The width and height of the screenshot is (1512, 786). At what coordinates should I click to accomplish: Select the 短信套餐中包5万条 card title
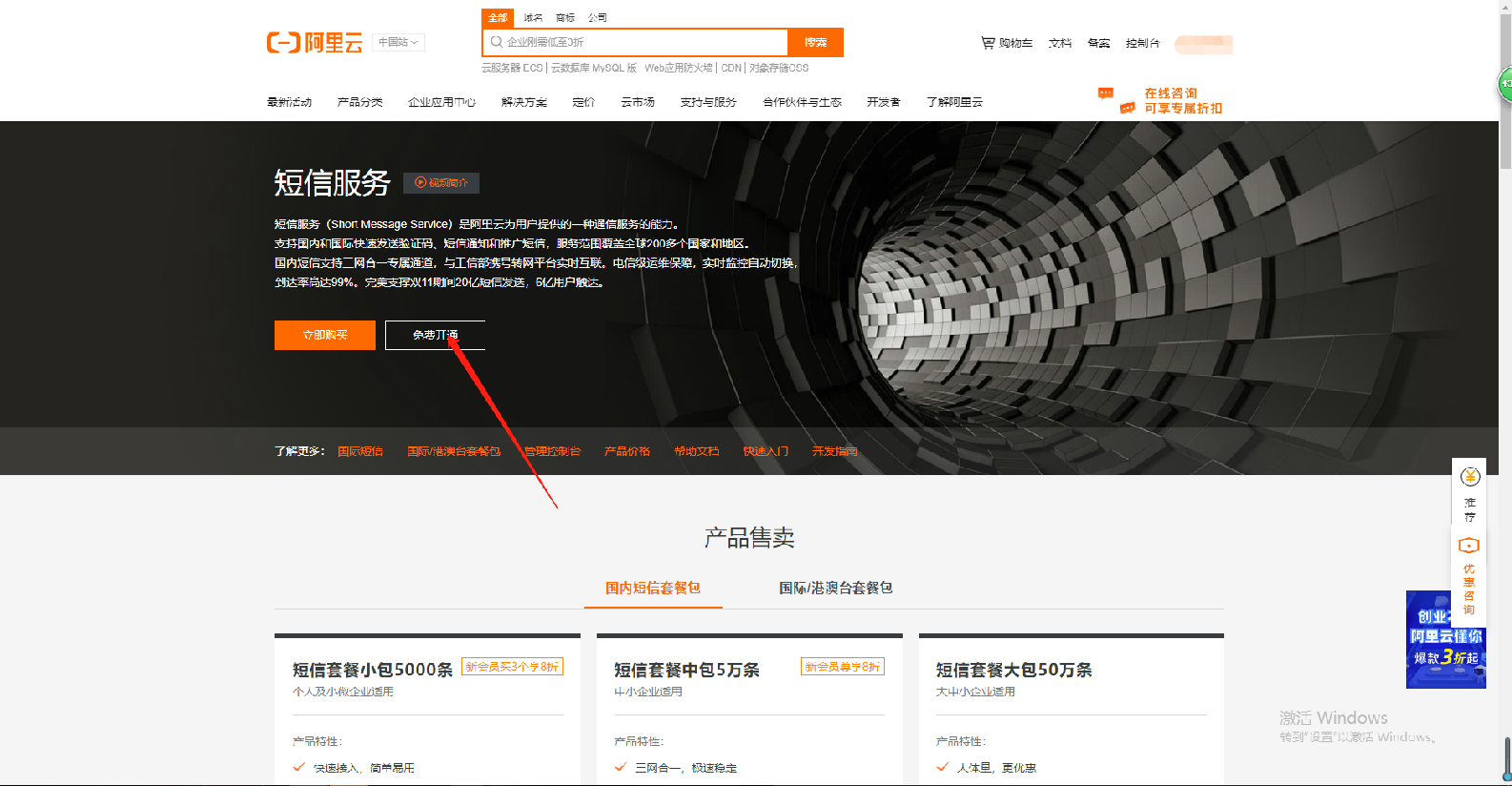(x=687, y=670)
